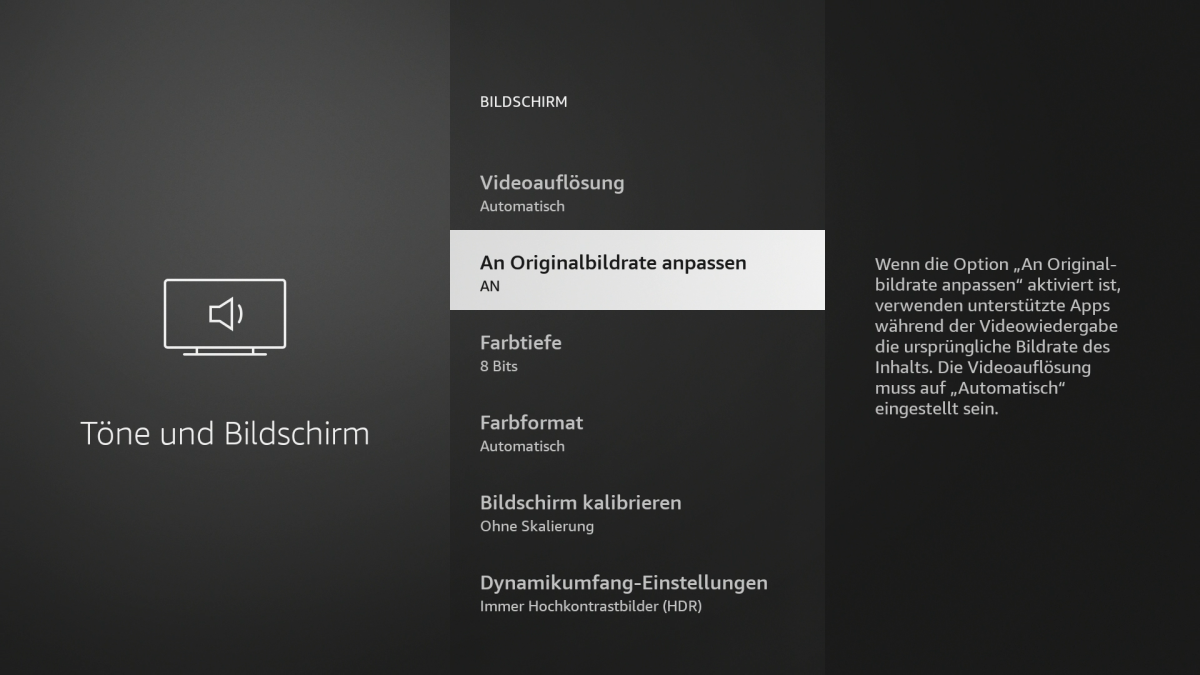Click 'Automatisch' under Videoauflösung
The image size is (1200, 675).
tap(522, 206)
